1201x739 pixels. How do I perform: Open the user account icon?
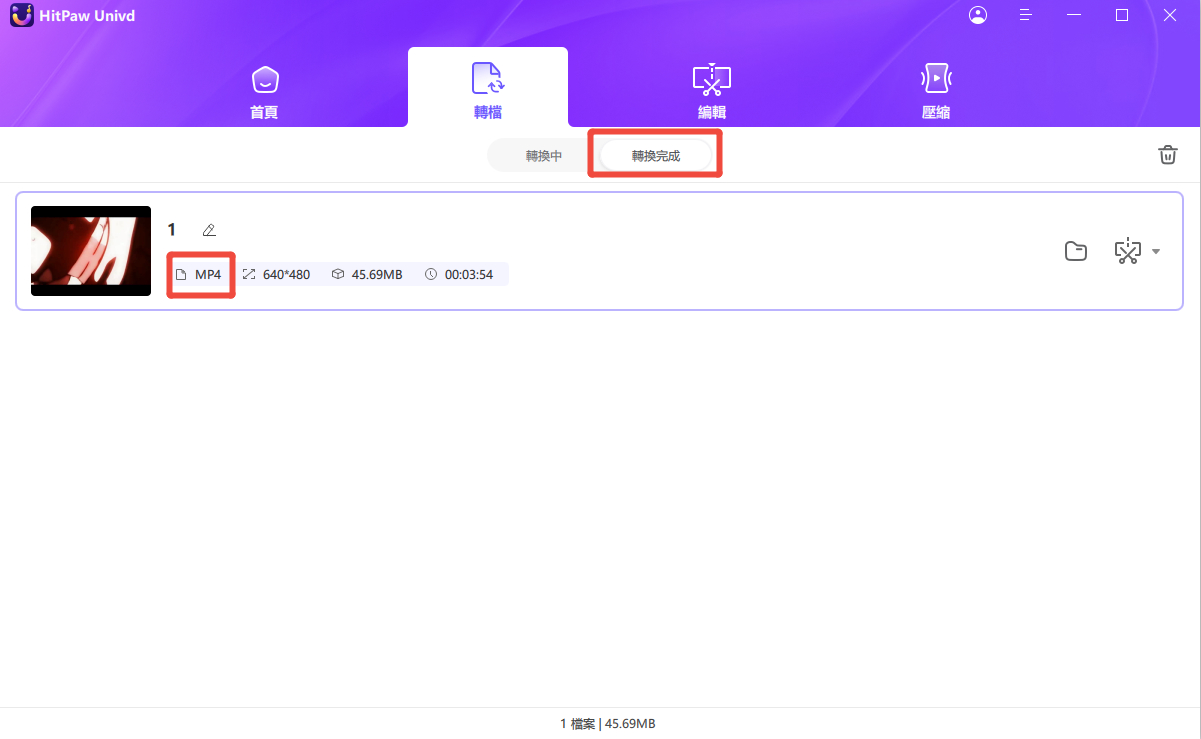pos(978,15)
